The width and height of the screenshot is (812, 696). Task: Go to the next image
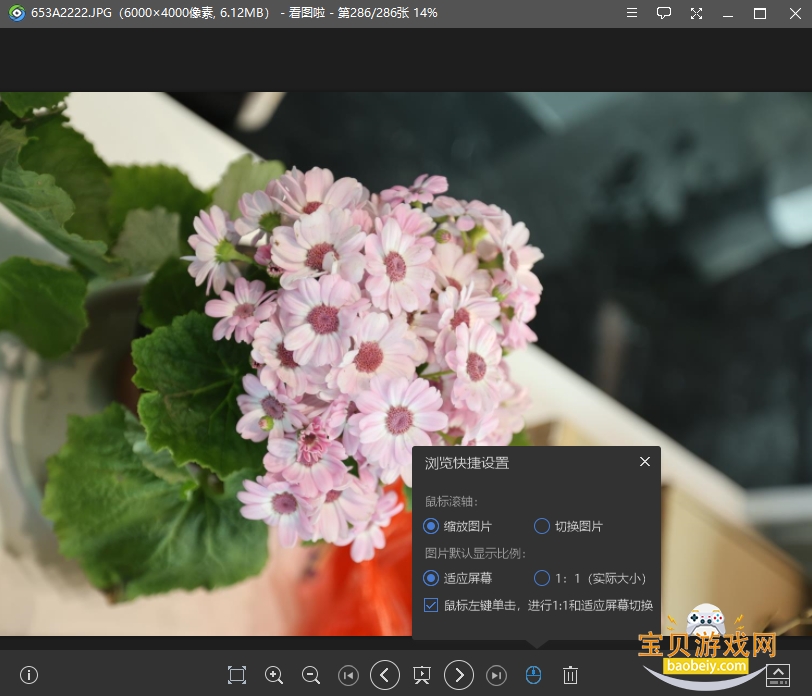459,675
